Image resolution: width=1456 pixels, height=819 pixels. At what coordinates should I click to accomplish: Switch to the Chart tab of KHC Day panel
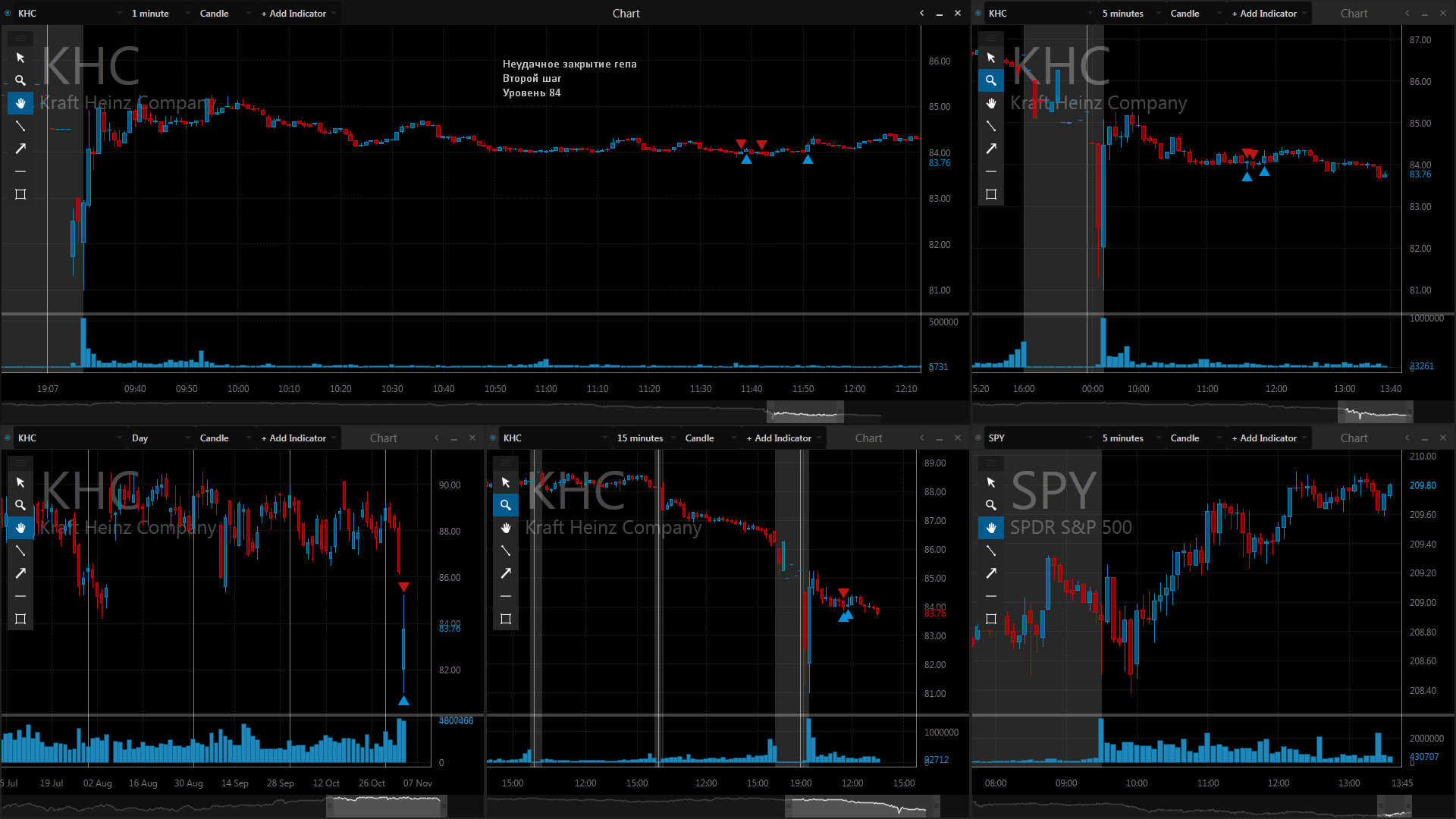383,438
